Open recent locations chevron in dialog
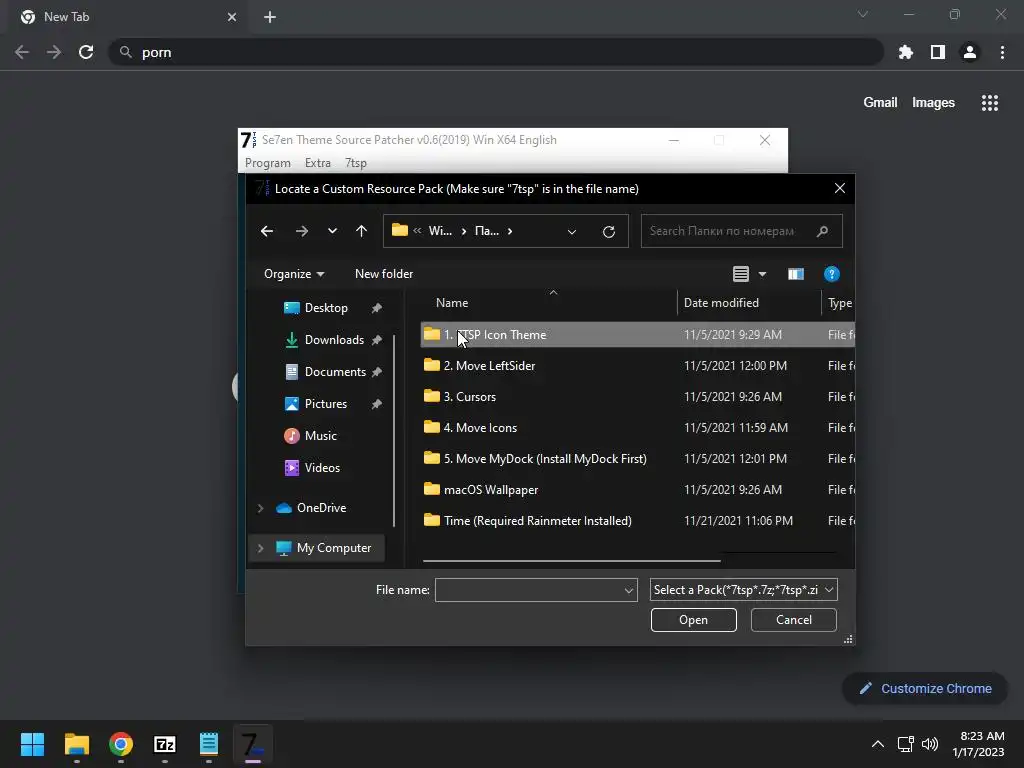1024x768 pixels. (x=332, y=231)
